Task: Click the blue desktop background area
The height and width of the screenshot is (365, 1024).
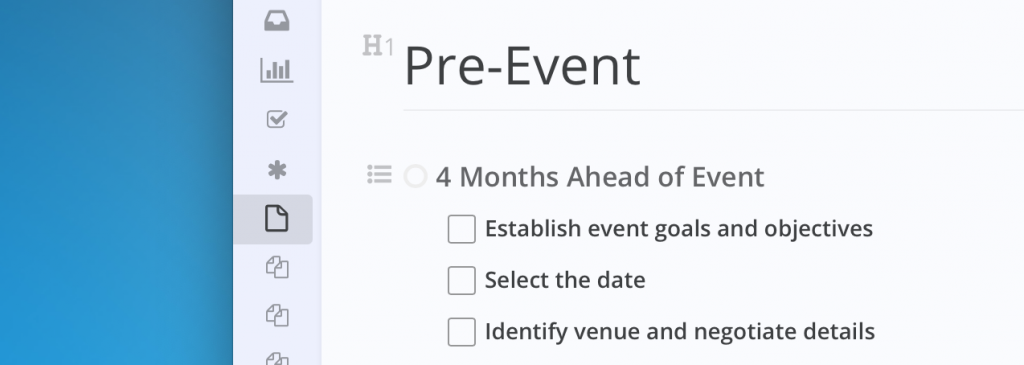Action: [x=116, y=183]
